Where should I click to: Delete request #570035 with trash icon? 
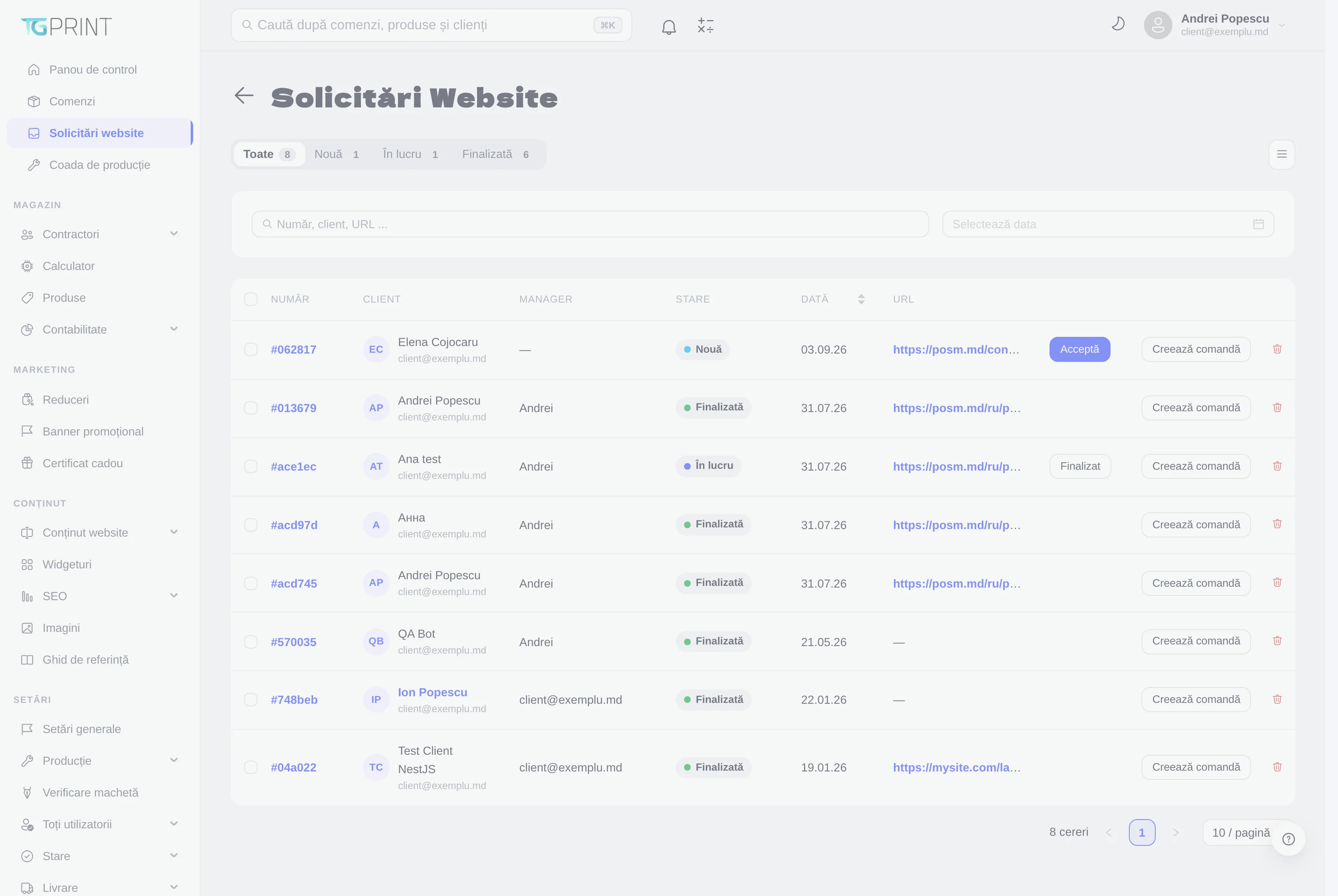pyautogui.click(x=1277, y=641)
